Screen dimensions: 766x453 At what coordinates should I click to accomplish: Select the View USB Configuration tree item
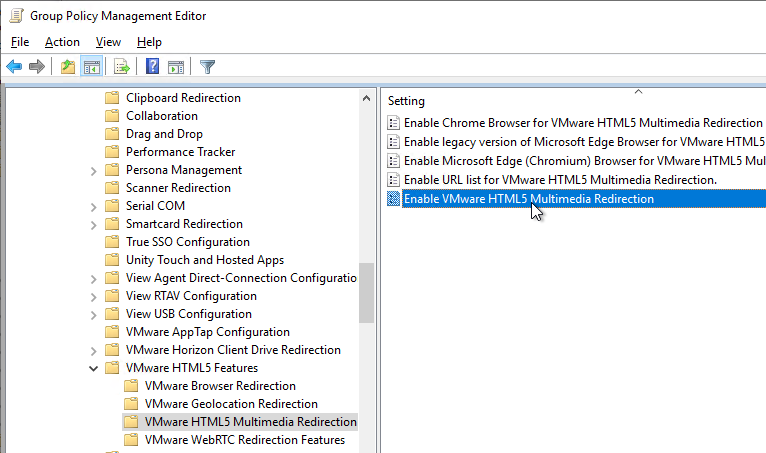click(189, 314)
